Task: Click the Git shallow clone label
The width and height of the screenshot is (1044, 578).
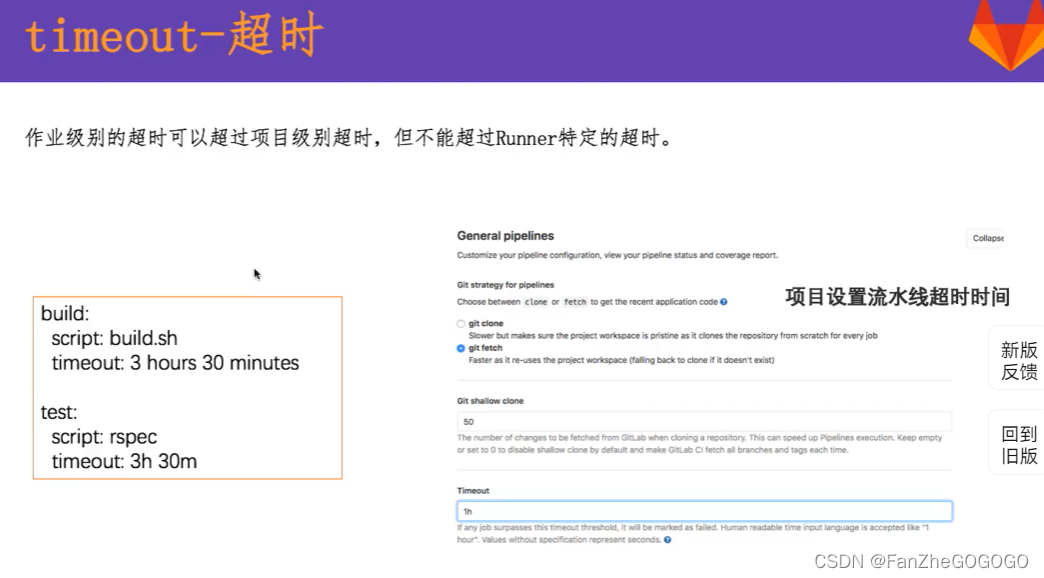Action: 490,401
